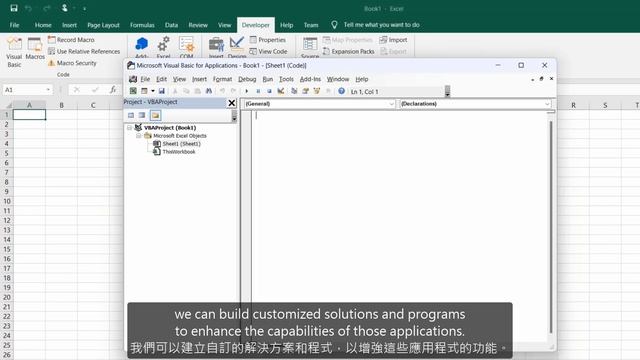Switch to Excel View ribbon tab
The height and width of the screenshot is (360, 640).
point(224,25)
